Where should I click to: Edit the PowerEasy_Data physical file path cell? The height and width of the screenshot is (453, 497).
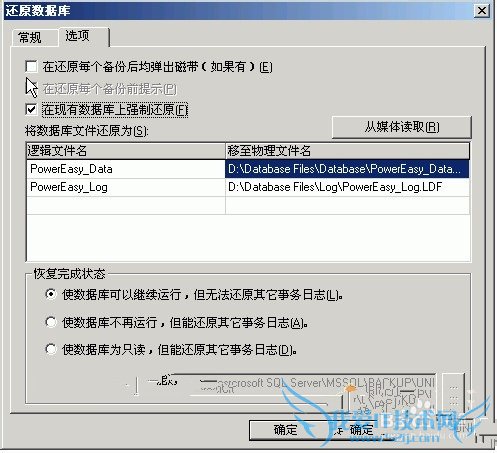347,169
